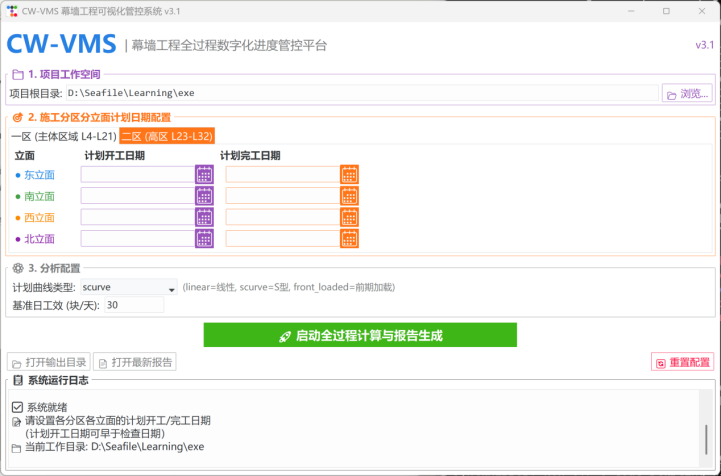Switch to 一区 (主体区域 L4-L21) tab
721x476 pixels.
pos(62,136)
